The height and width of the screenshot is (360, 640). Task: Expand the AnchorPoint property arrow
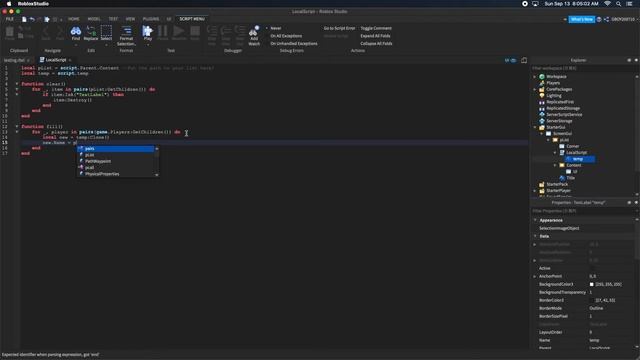point(535,276)
